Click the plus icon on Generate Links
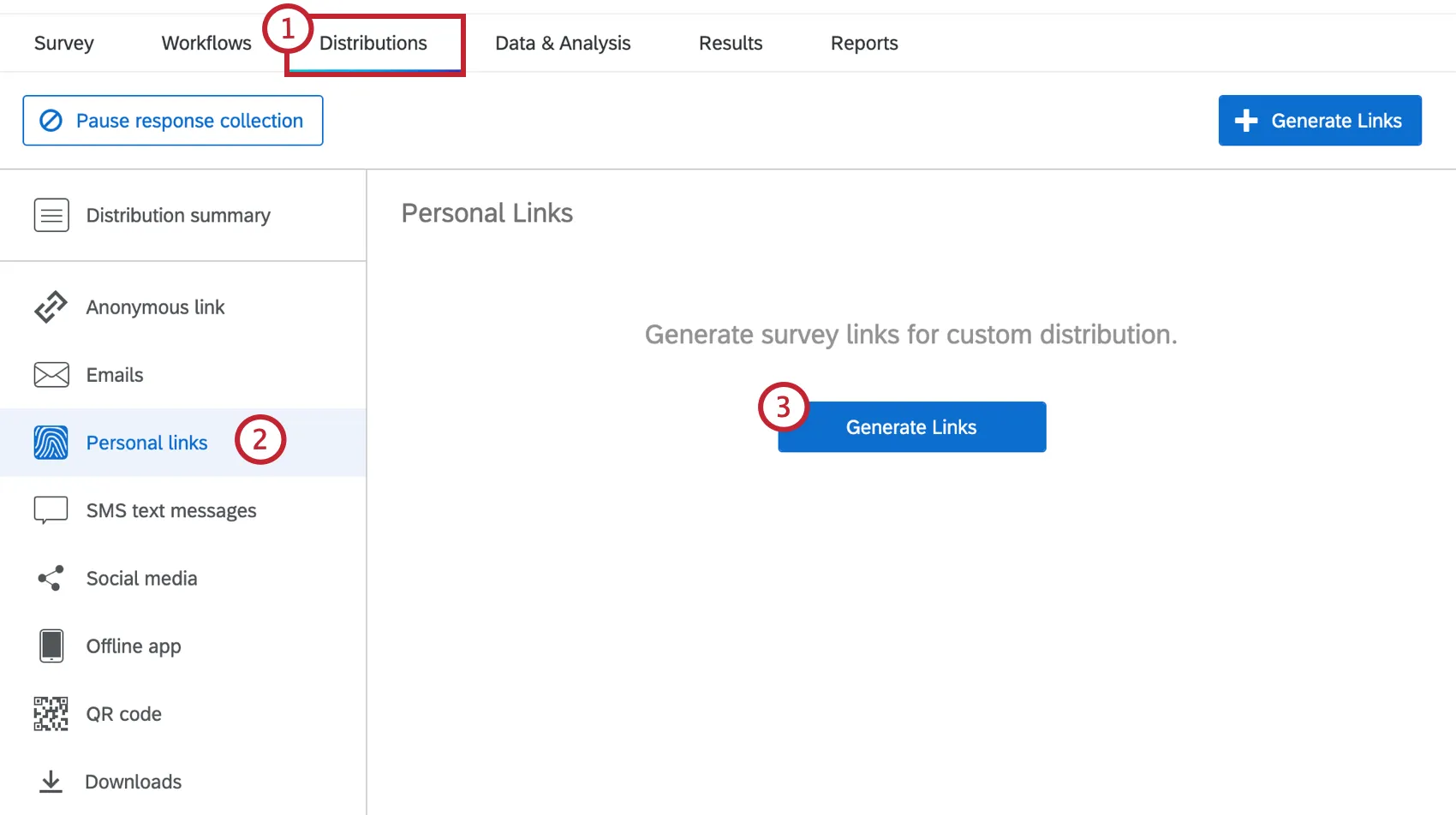Viewport: 1456px width, 815px height. point(1246,120)
